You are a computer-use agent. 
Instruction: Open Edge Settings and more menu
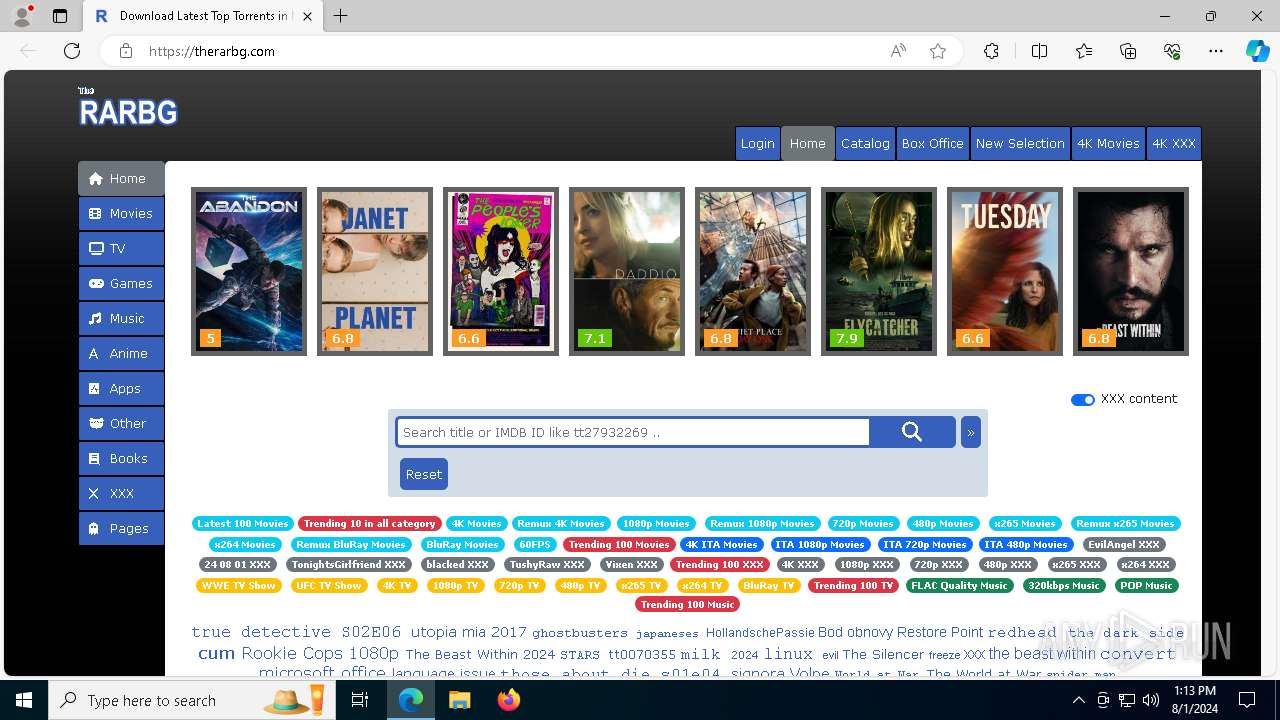[1216, 51]
